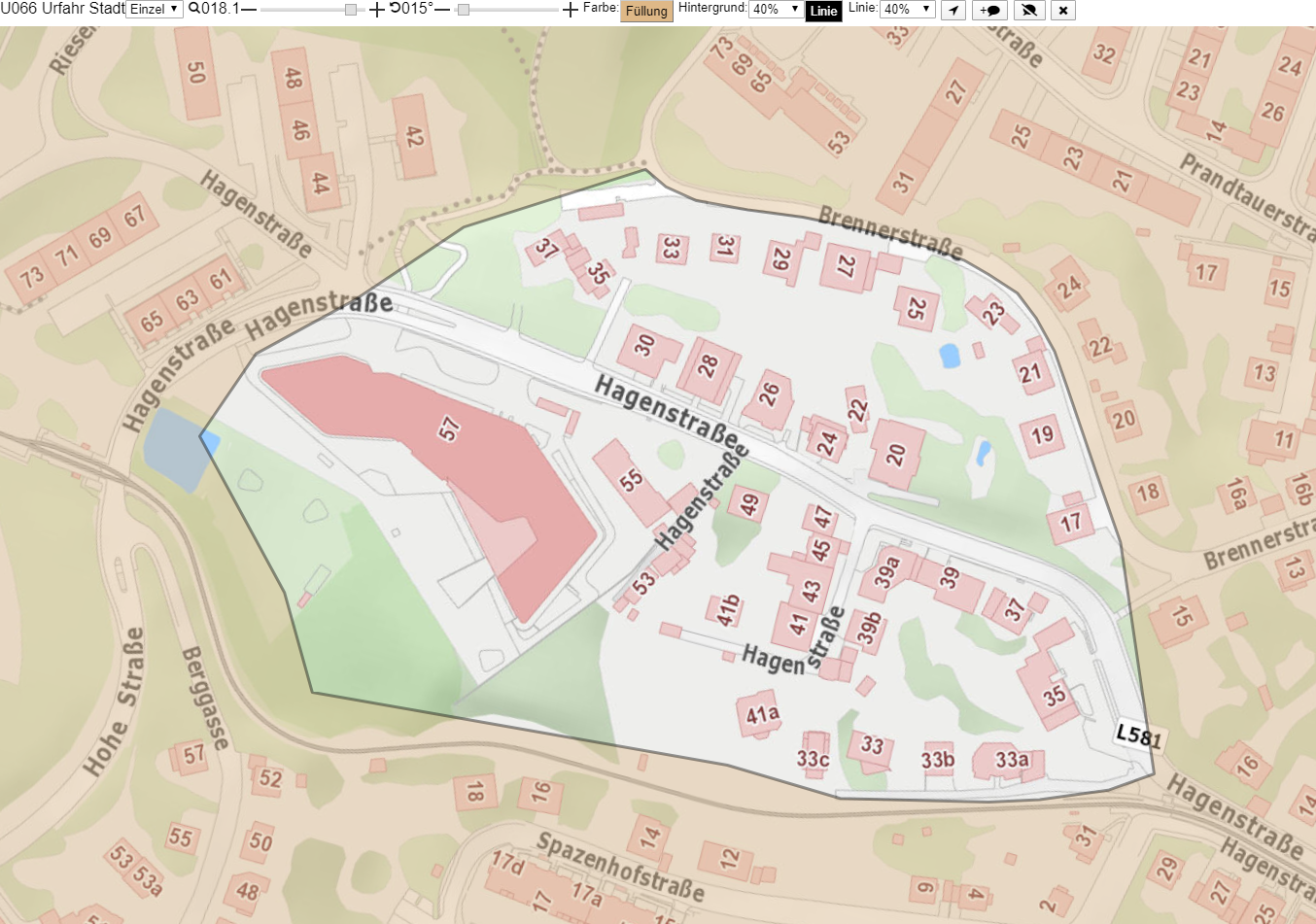Viewport: 1316px width, 924px height.
Task: Click the rotation arrow icon
Action: (x=396, y=9)
